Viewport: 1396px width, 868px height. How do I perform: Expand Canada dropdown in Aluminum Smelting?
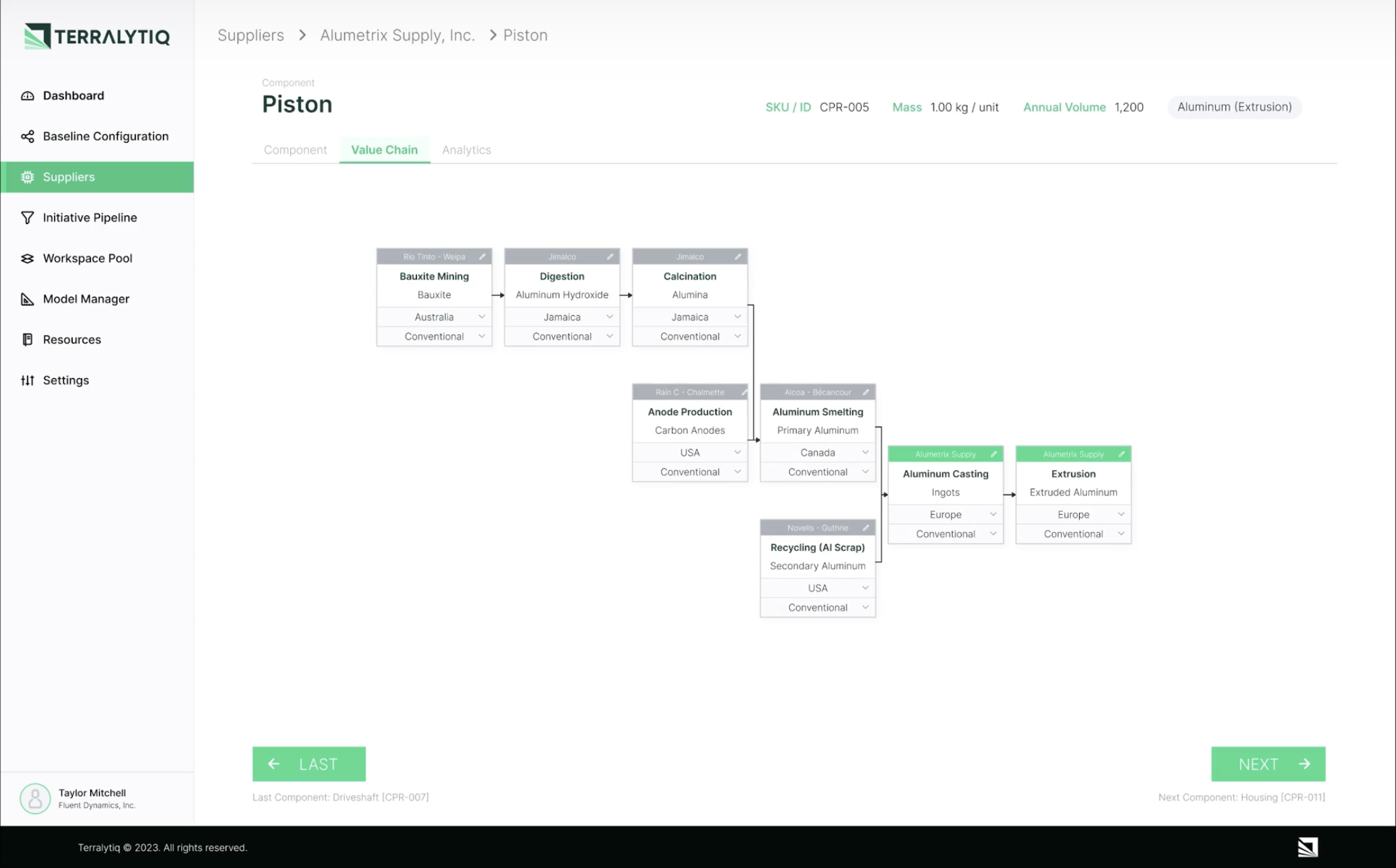point(865,452)
